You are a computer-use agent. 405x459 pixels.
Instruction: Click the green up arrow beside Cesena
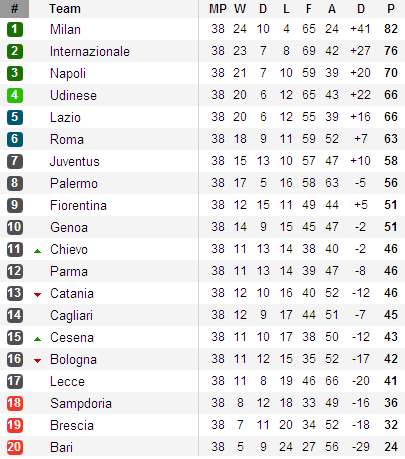[x=37, y=339]
